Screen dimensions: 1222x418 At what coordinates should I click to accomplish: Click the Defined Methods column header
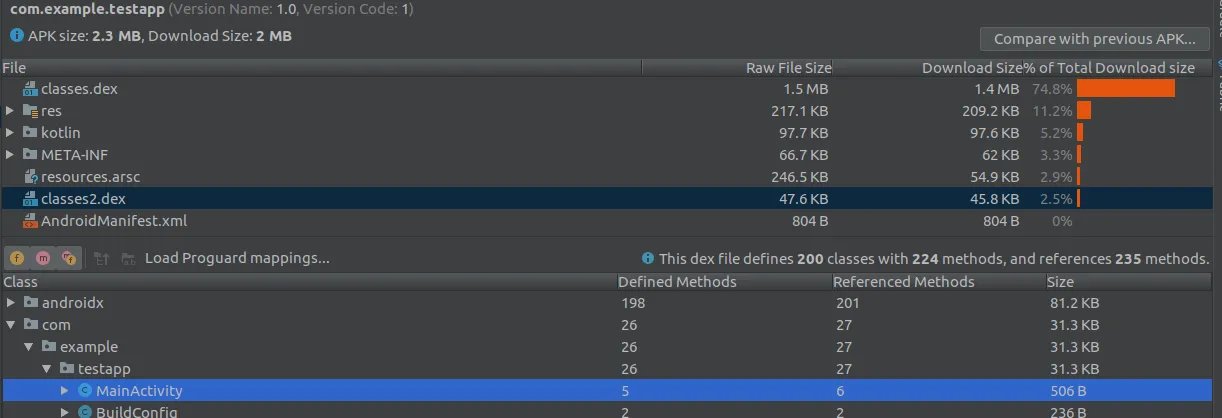[677, 282]
